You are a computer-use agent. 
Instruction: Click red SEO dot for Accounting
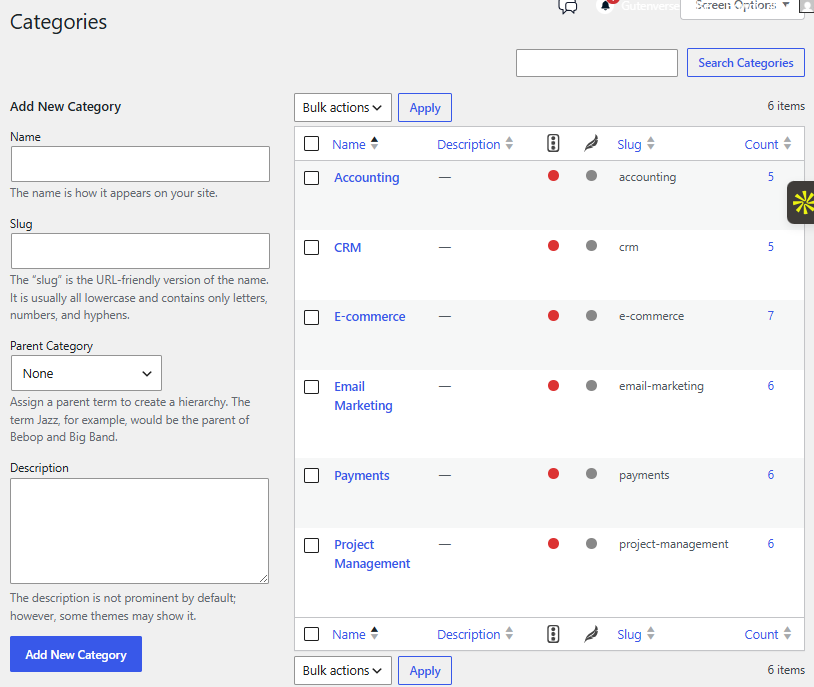pyautogui.click(x=553, y=176)
